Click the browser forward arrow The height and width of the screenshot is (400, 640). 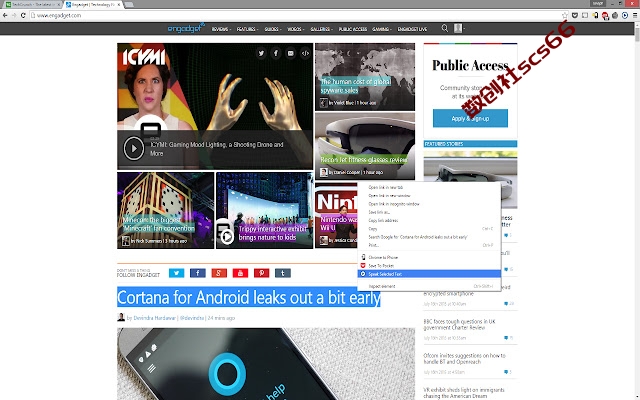tap(14, 16)
